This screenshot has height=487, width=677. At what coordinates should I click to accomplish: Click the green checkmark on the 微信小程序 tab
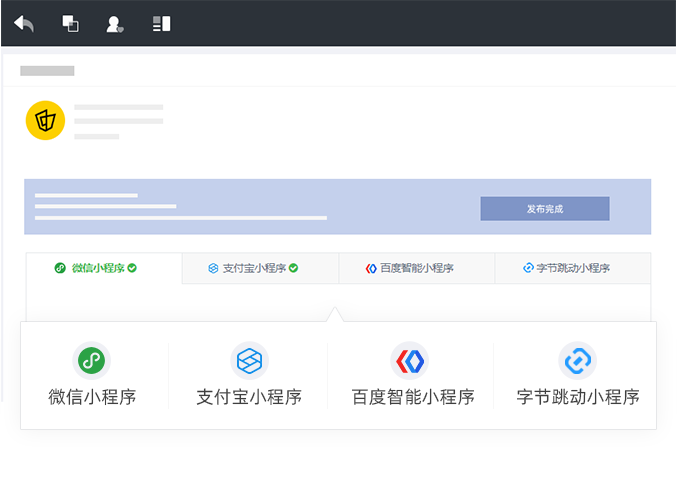[132, 268]
